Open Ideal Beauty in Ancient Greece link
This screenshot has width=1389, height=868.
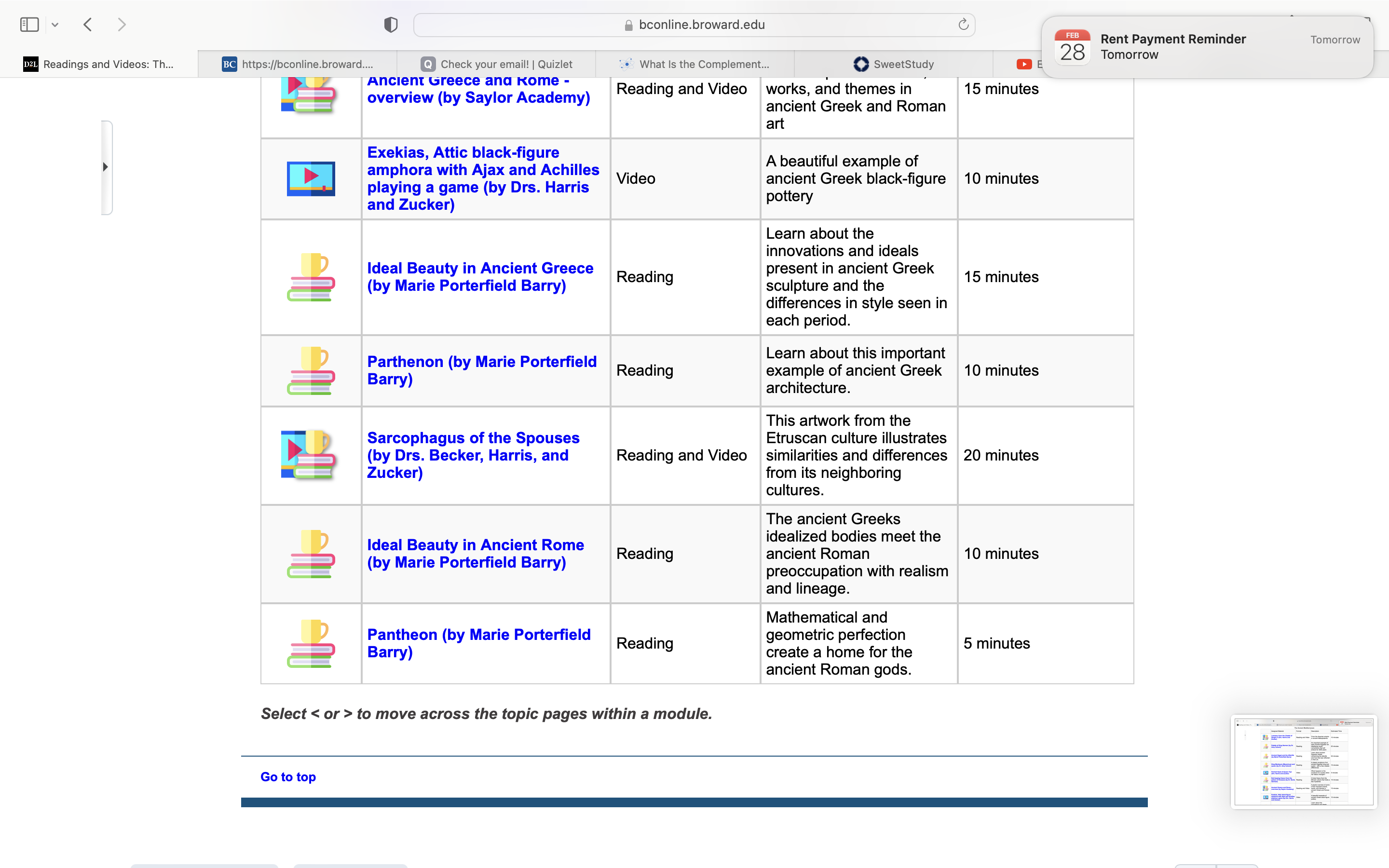[x=480, y=277]
